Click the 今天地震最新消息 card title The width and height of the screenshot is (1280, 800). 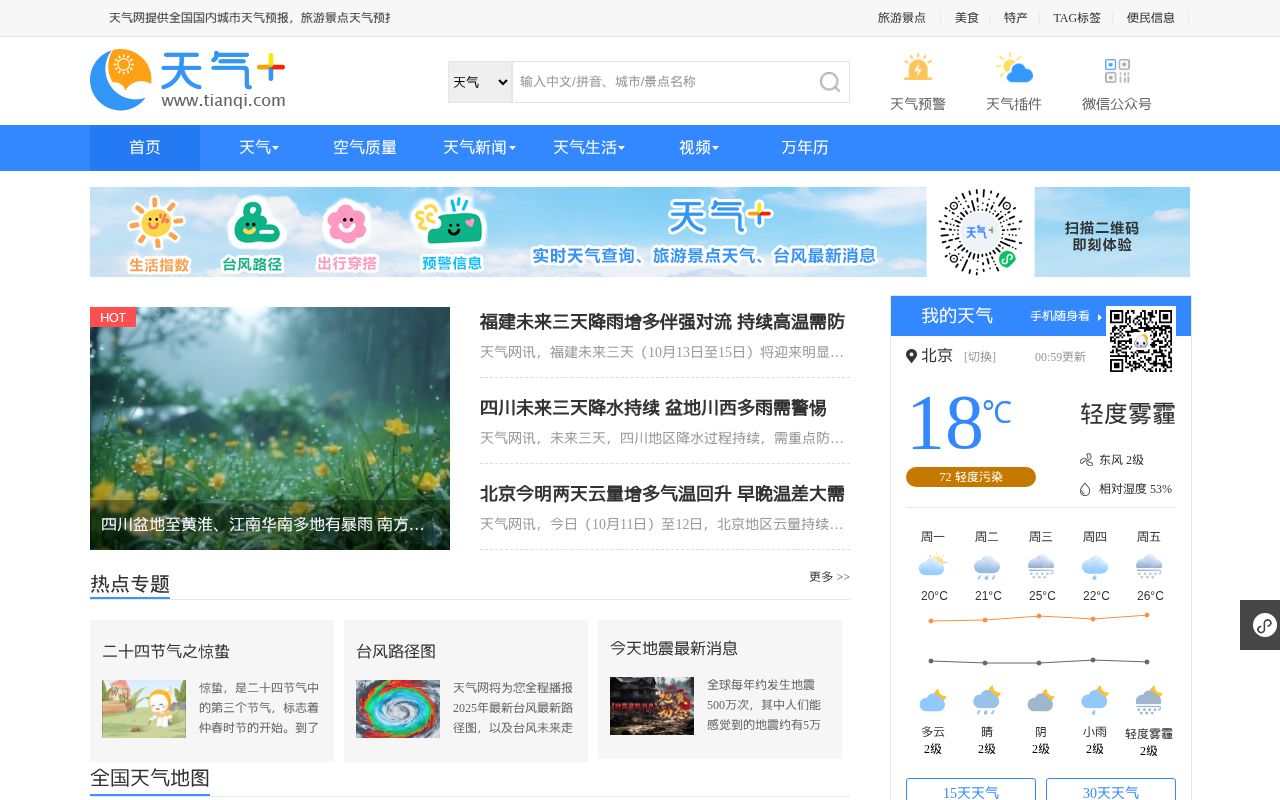[674, 648]
